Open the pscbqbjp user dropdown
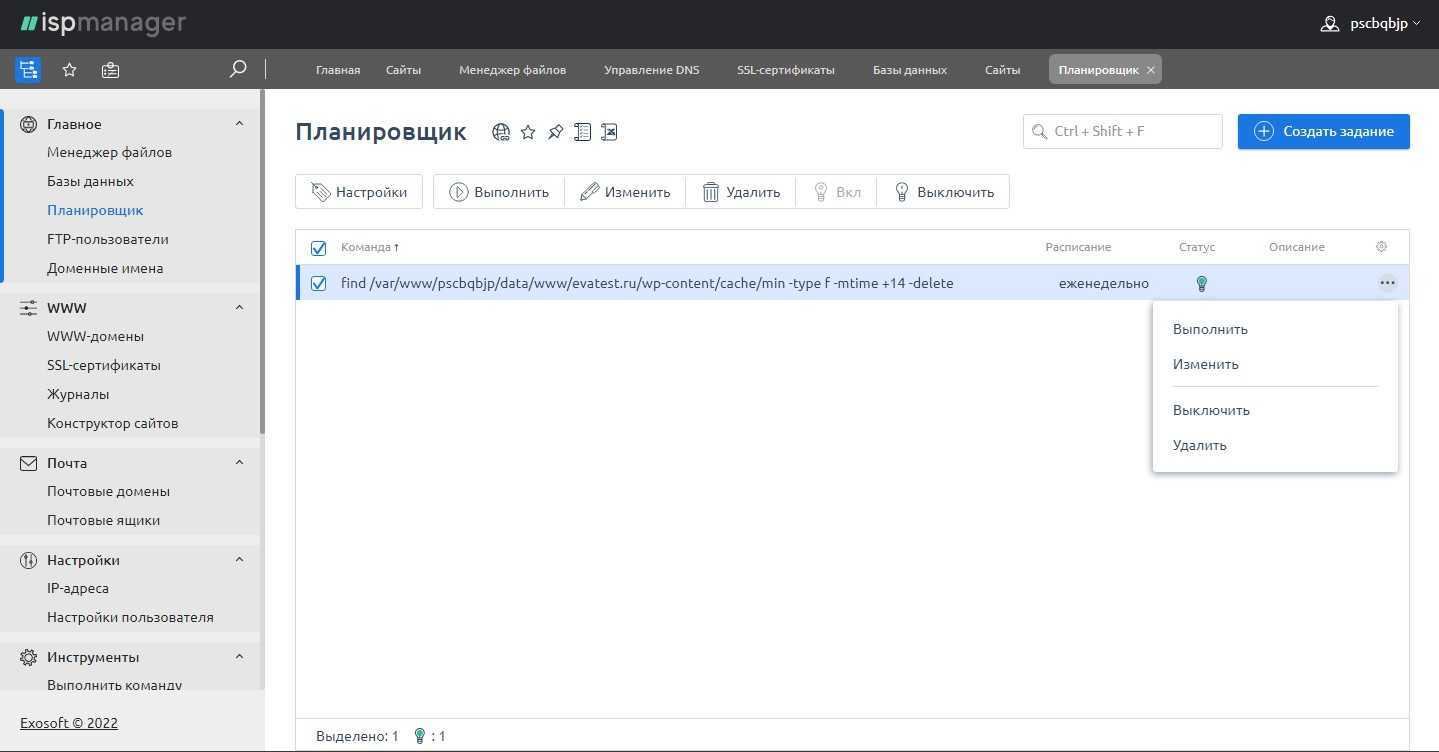This screenshot has width=1439, height=752. 1370,24
